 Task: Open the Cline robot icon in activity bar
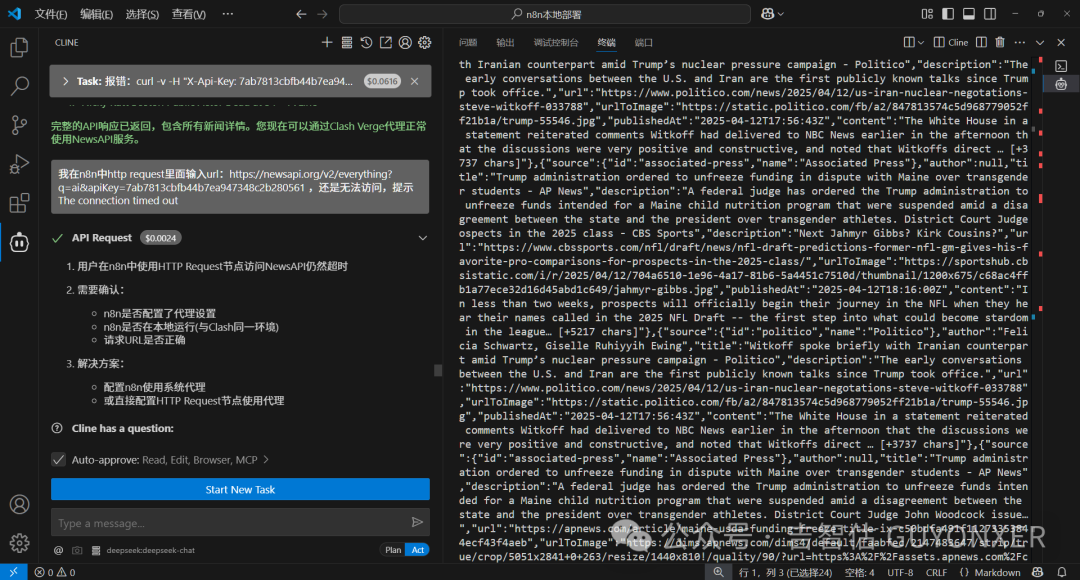click(19, 241)
